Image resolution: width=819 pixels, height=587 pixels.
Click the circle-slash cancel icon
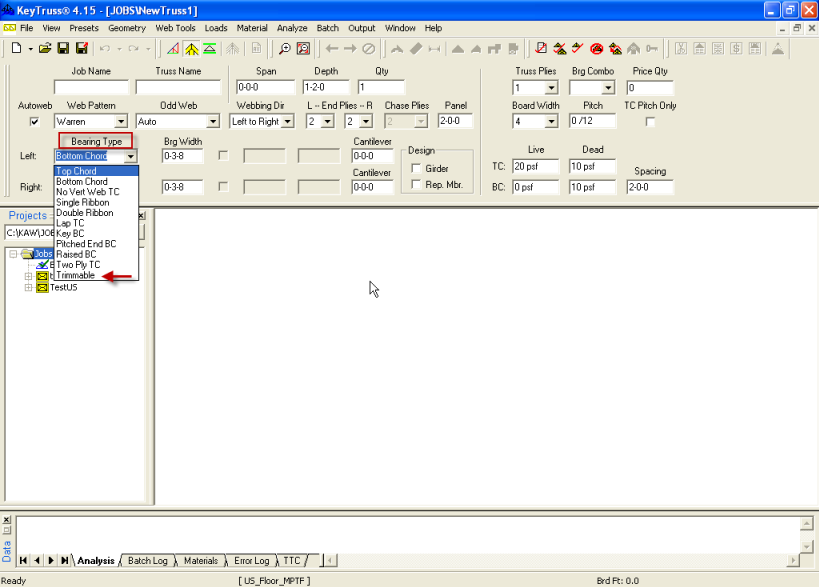click(369, 49)
